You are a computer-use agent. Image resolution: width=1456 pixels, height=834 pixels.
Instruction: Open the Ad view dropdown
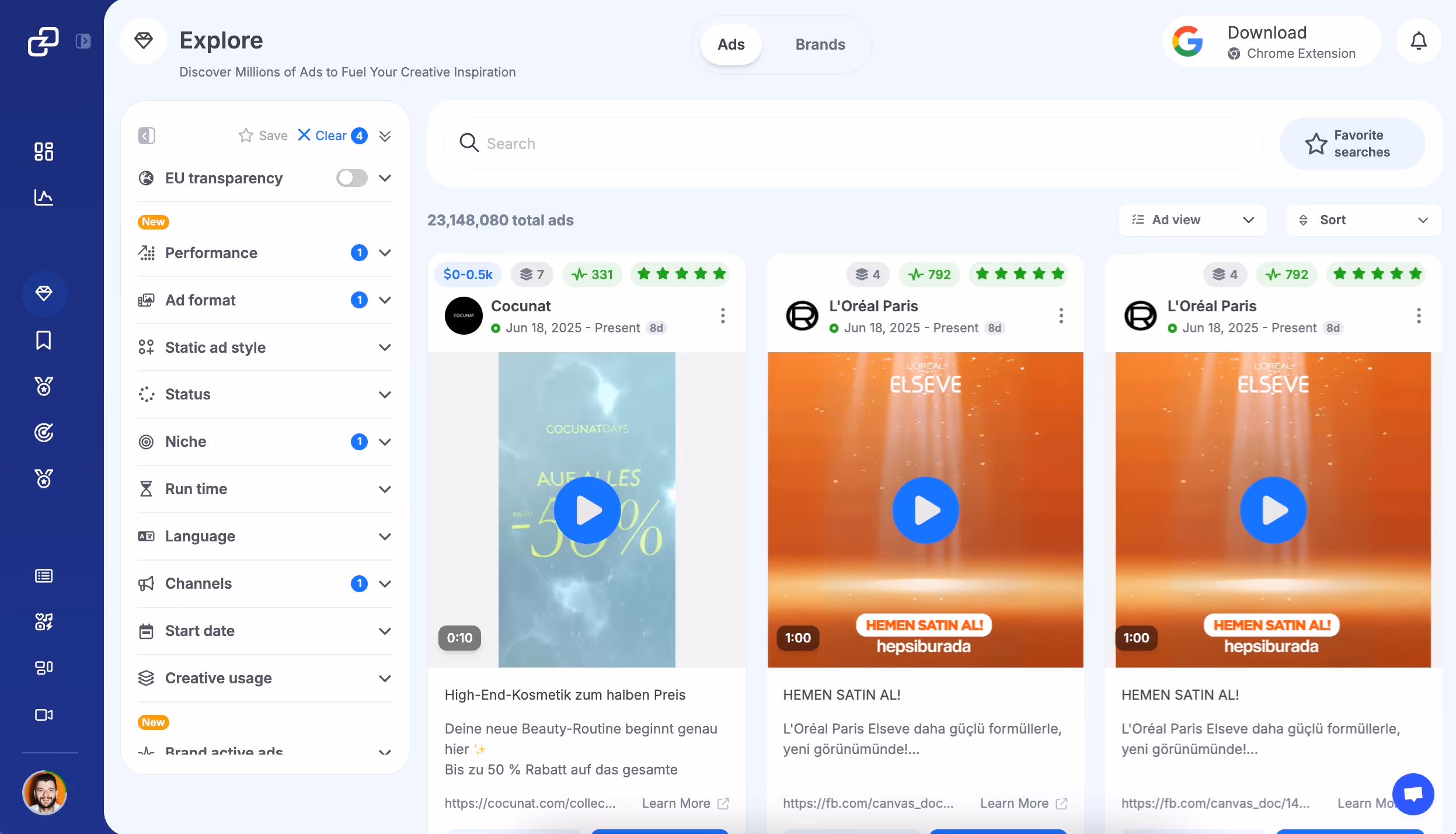pos(1193,220)
